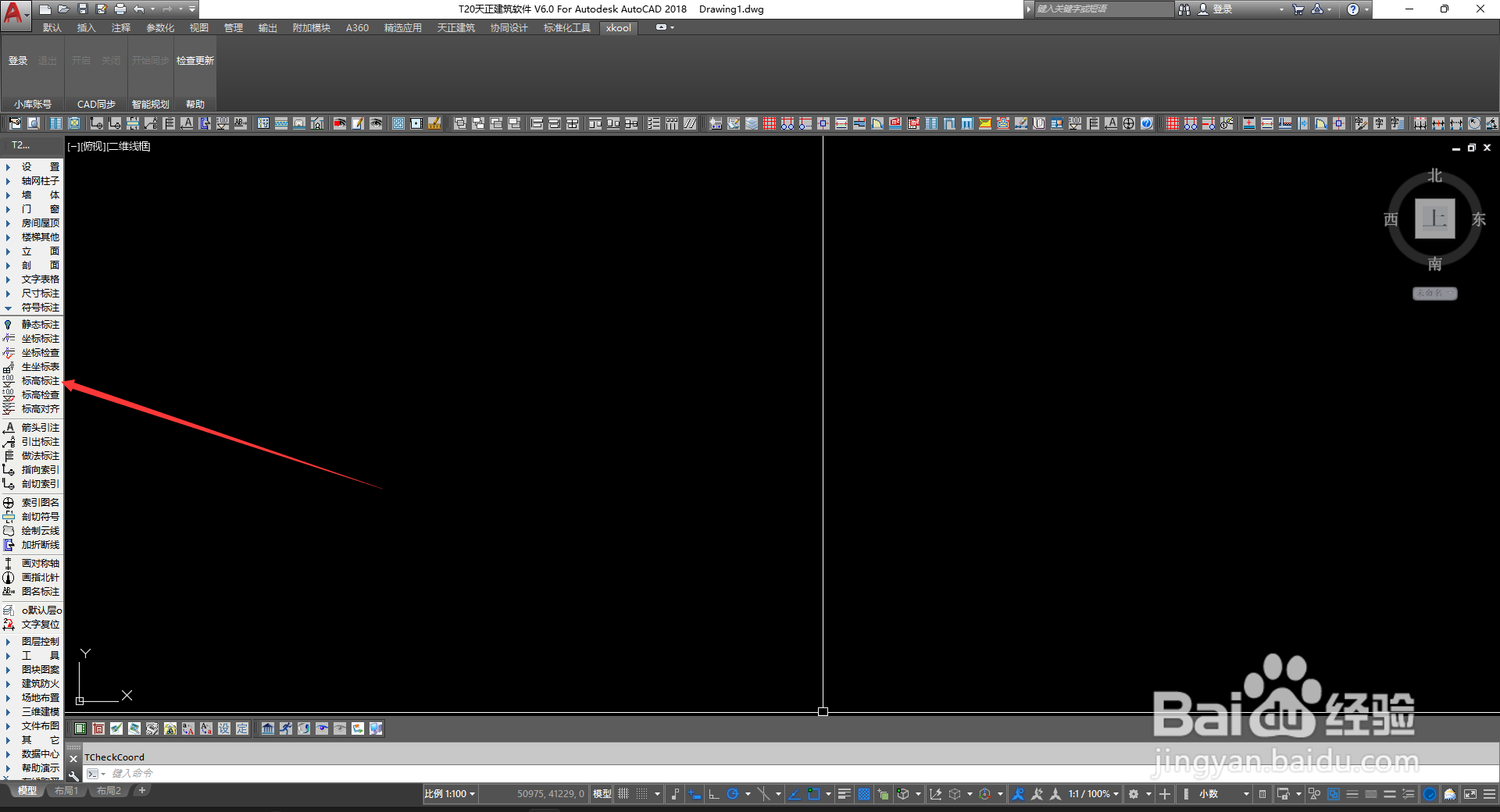Click the 检查更新 button in ribbon
The height and width of the screenshot is (812, 1500).
coord(195,61)
